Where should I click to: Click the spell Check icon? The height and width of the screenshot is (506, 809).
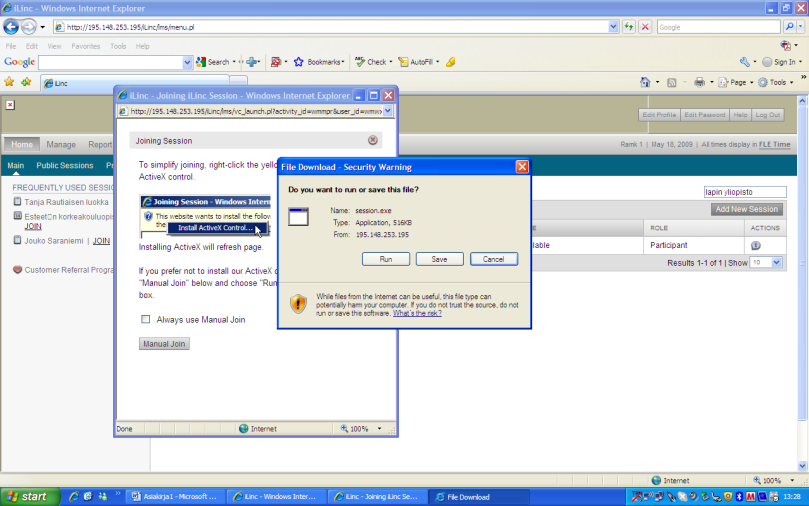(360, 62)
